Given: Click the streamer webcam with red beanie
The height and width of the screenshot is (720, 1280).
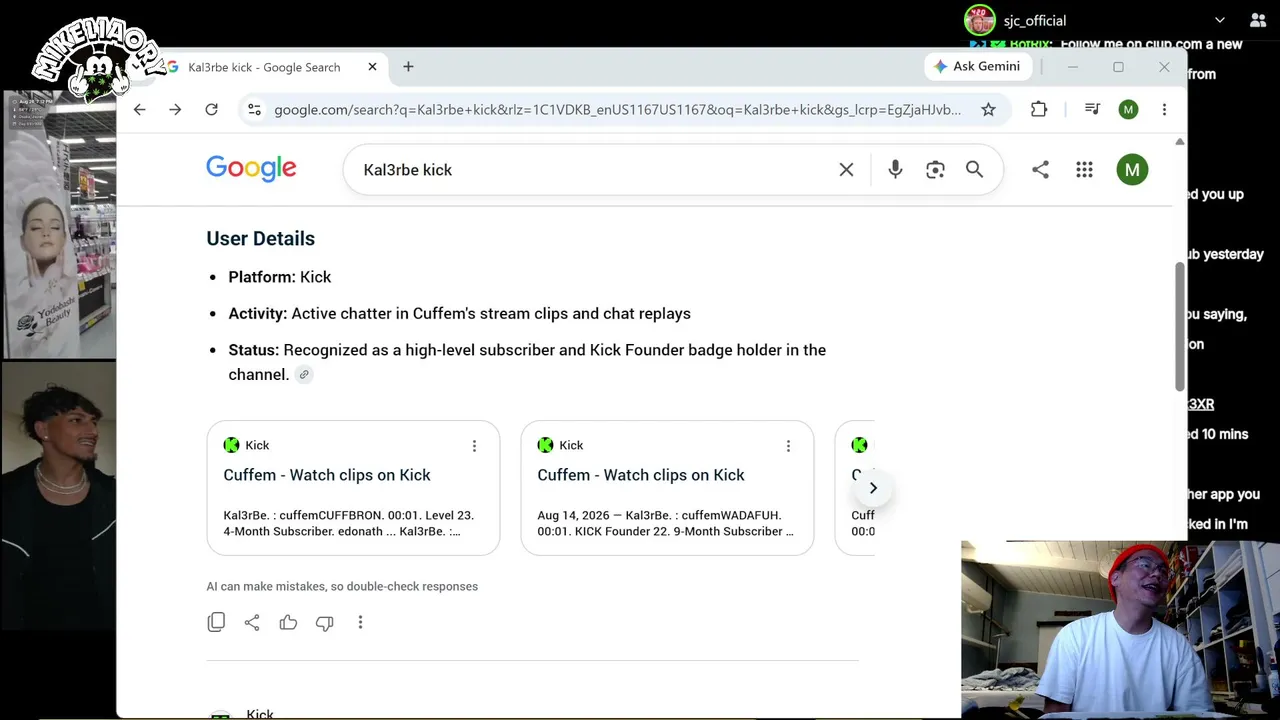Looking at the screenshot, I should [x=1120, y=630].
